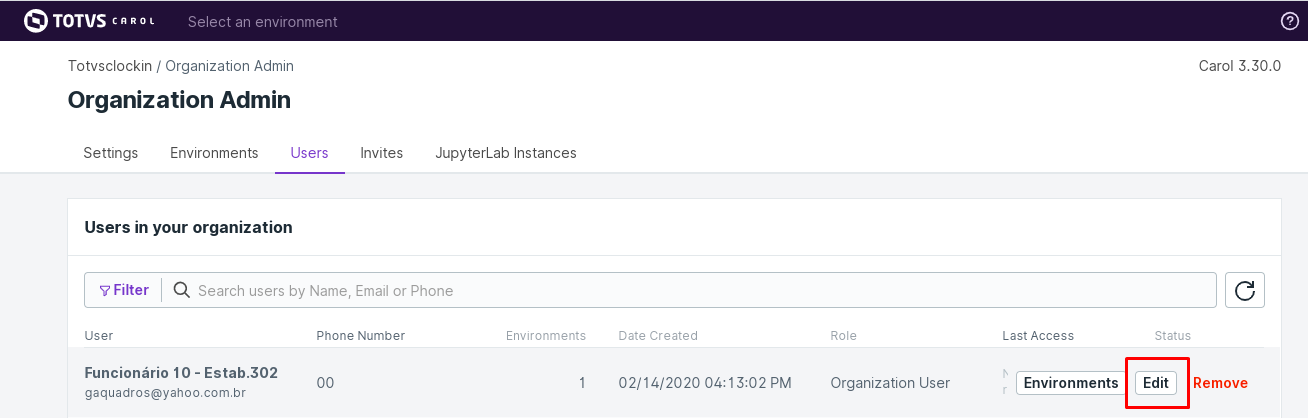Click the Role column header
Viewport: 1308px width, 418px height.
click(x=843, y=335)
